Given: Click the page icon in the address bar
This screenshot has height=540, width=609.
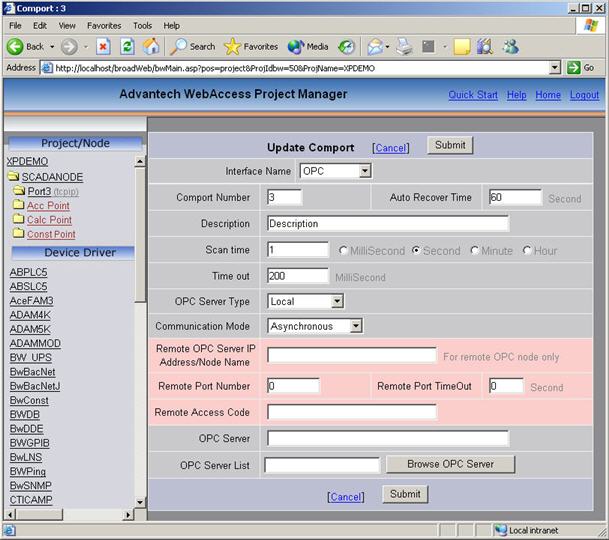Looking at the screenshot, I should [x=47, y=68].
